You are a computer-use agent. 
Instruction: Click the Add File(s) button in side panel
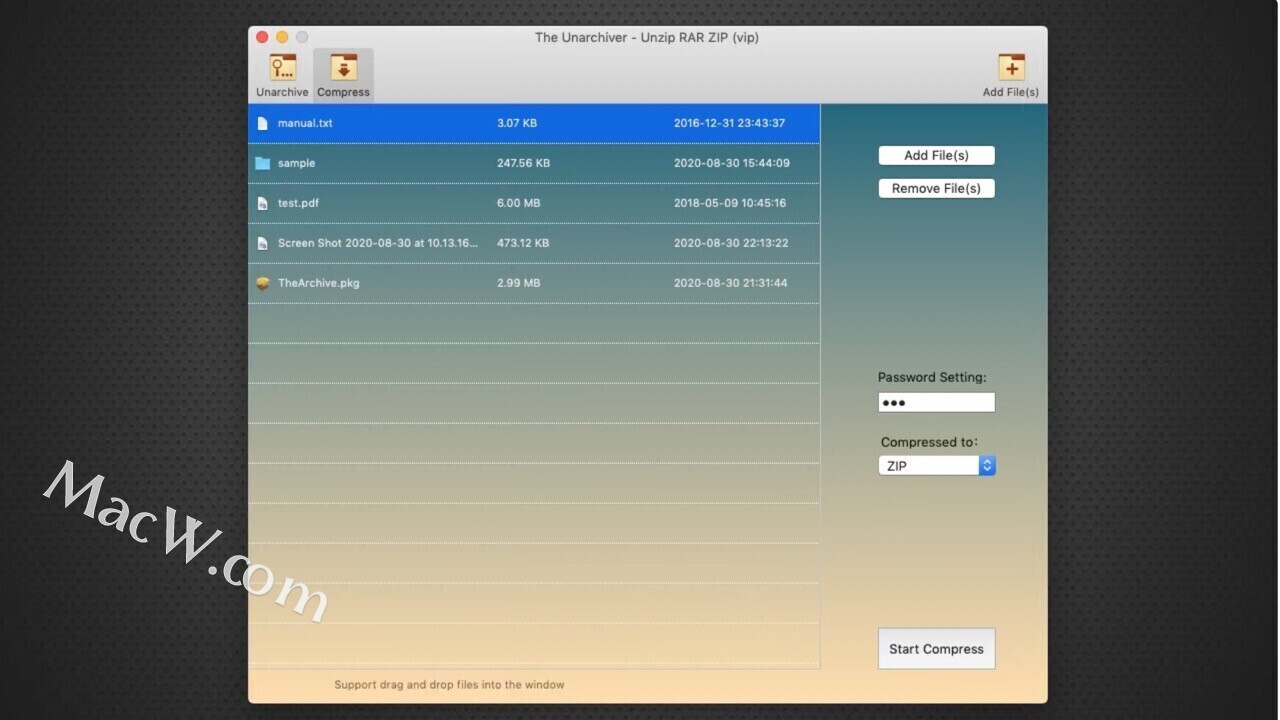click(936, 155)
